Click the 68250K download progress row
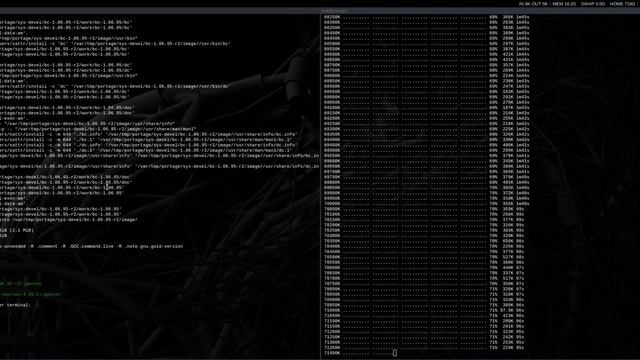Screen dimensions: 640x360 coord(427,17)
